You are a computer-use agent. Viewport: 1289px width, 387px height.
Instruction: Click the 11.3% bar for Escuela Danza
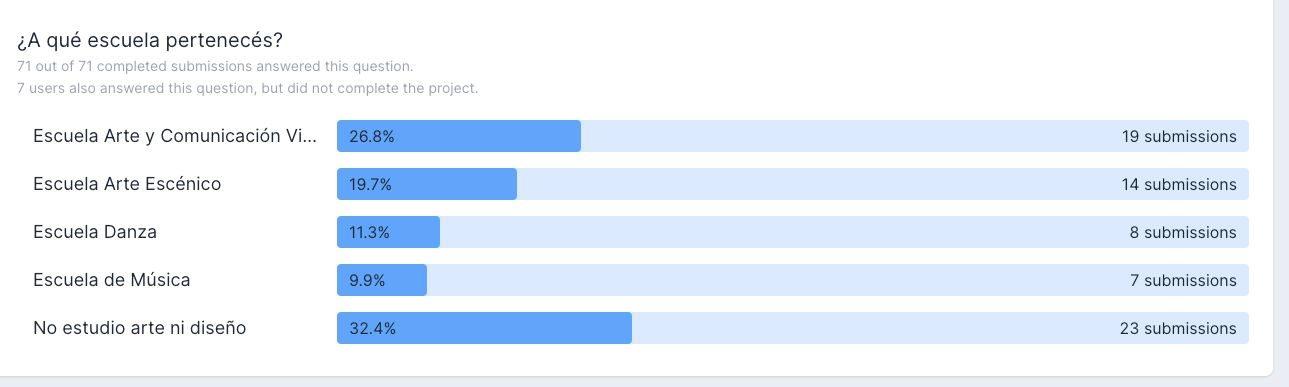(388, 232)
